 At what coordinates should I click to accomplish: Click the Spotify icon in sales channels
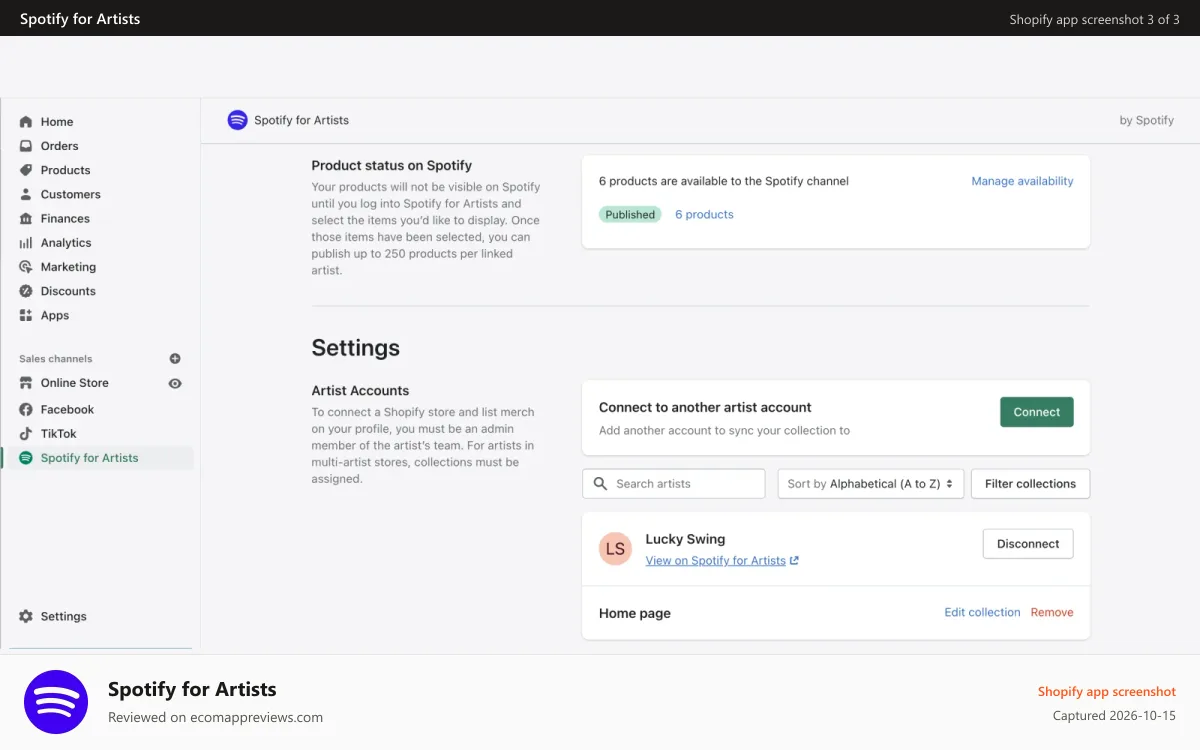26,458
